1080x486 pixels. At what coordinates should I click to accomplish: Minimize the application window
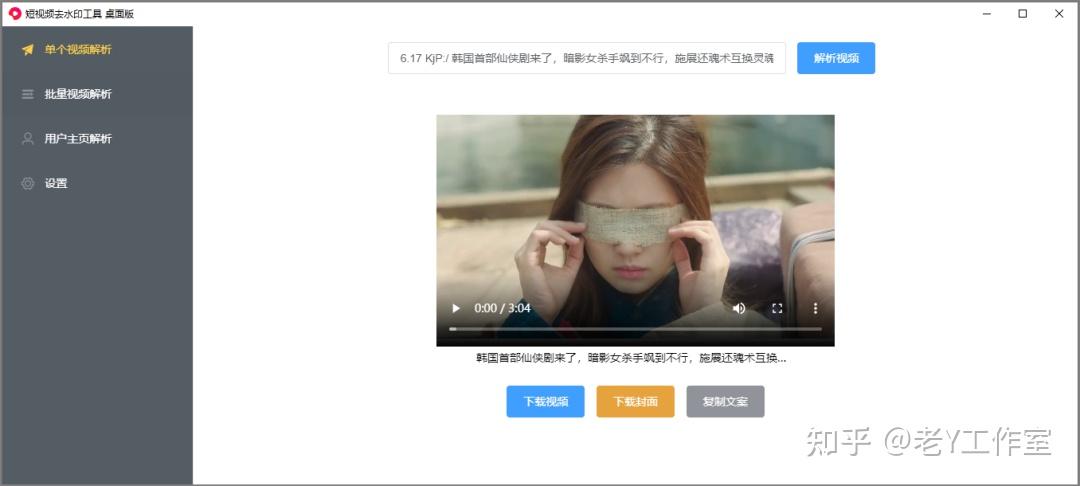click(x=987, y=13)
